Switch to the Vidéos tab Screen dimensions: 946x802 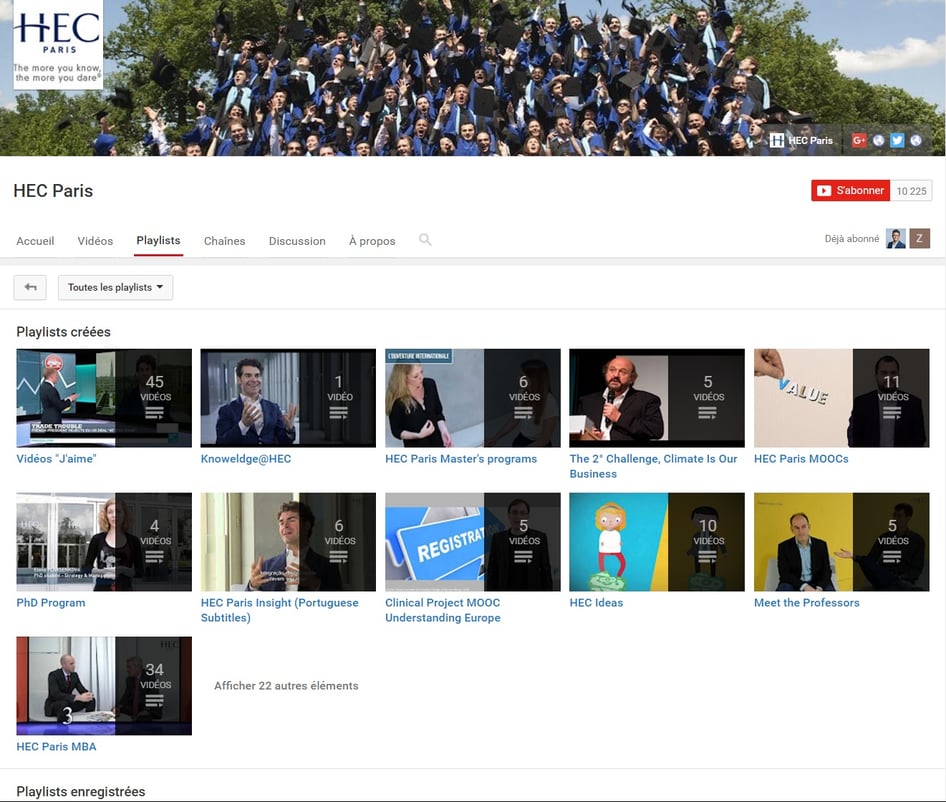click(95, 241)
